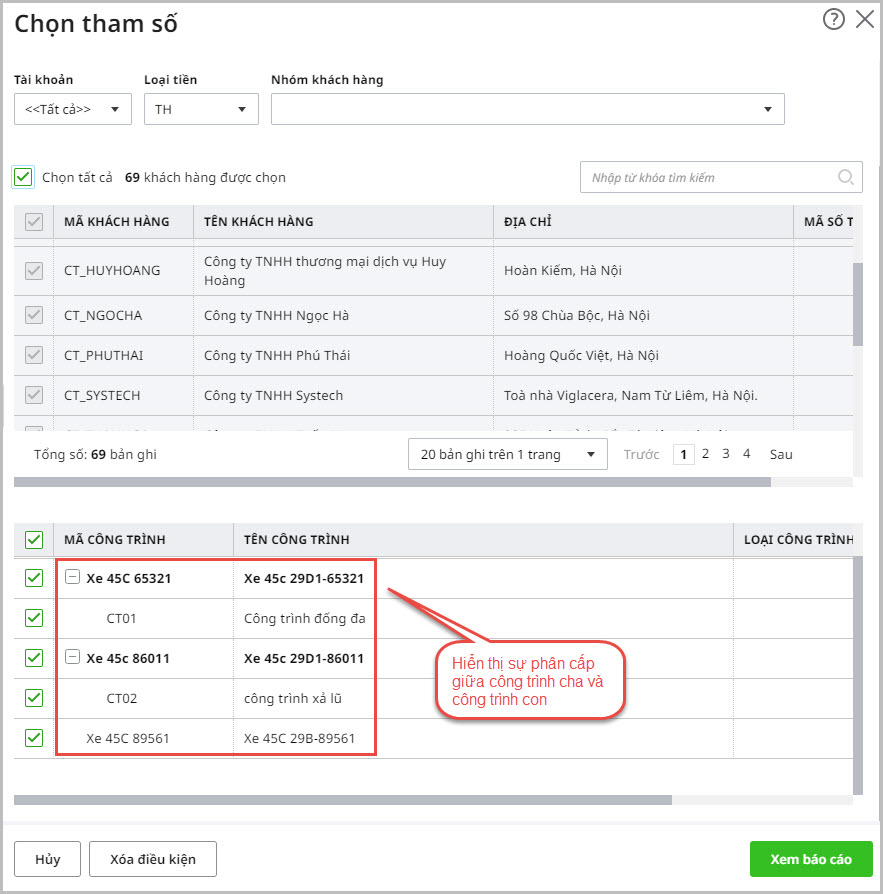
Task: Open the Tài khoản dropdown
Action: coord(73,109)
